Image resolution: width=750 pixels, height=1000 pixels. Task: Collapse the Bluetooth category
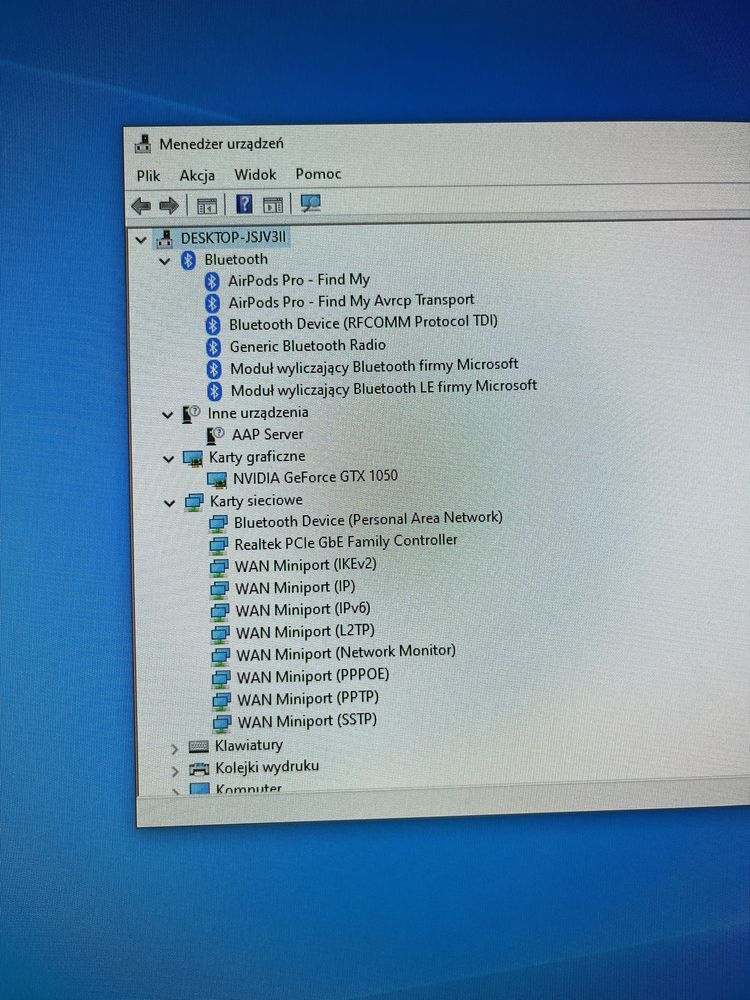tap(165, 261)
